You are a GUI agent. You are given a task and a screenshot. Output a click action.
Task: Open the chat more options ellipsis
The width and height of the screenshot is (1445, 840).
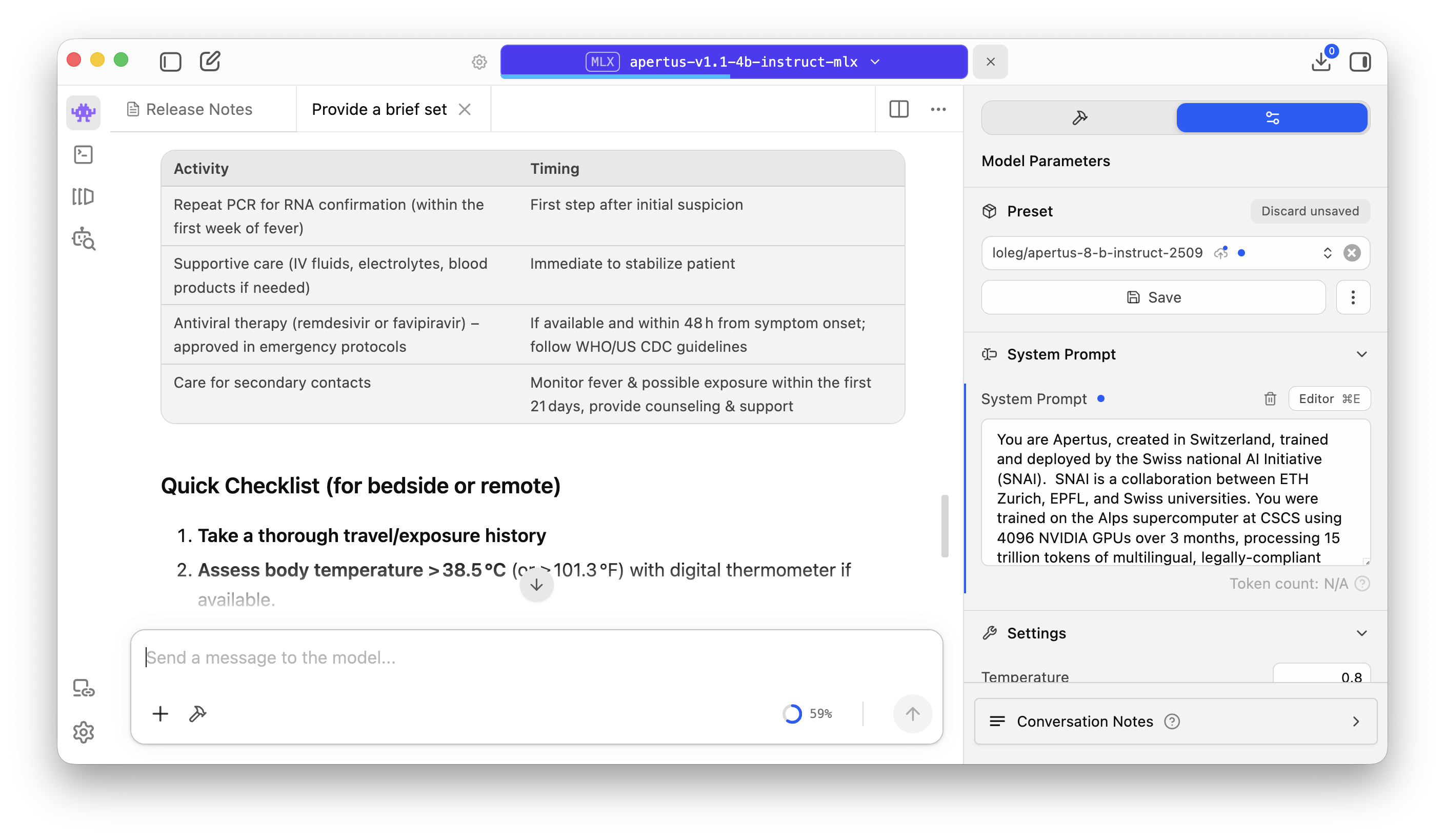tap(938, 109)
